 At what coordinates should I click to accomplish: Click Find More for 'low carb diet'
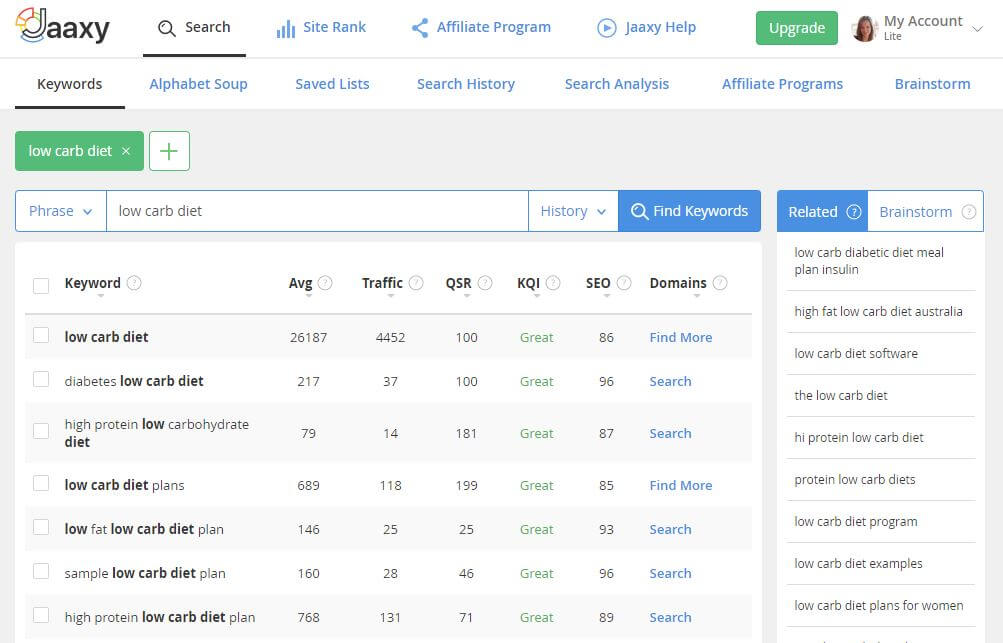pyautogui.click(x=681, y=337)
